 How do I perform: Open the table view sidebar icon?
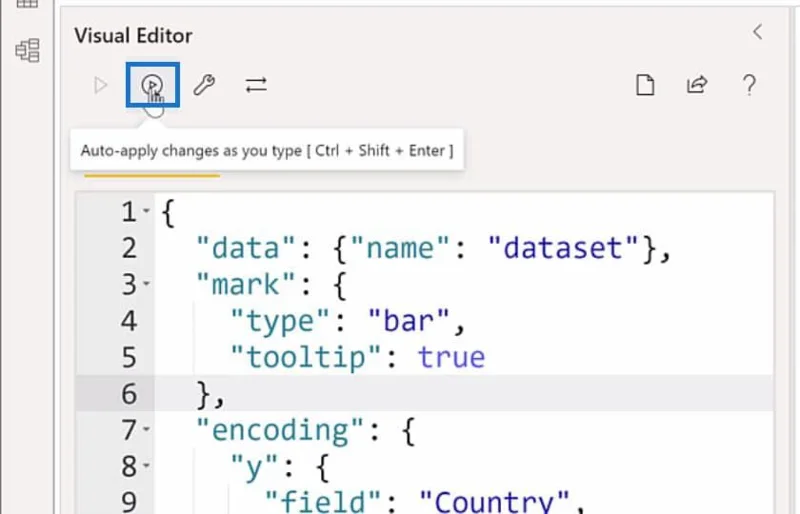pyautogui.click(x=28, y=4)
